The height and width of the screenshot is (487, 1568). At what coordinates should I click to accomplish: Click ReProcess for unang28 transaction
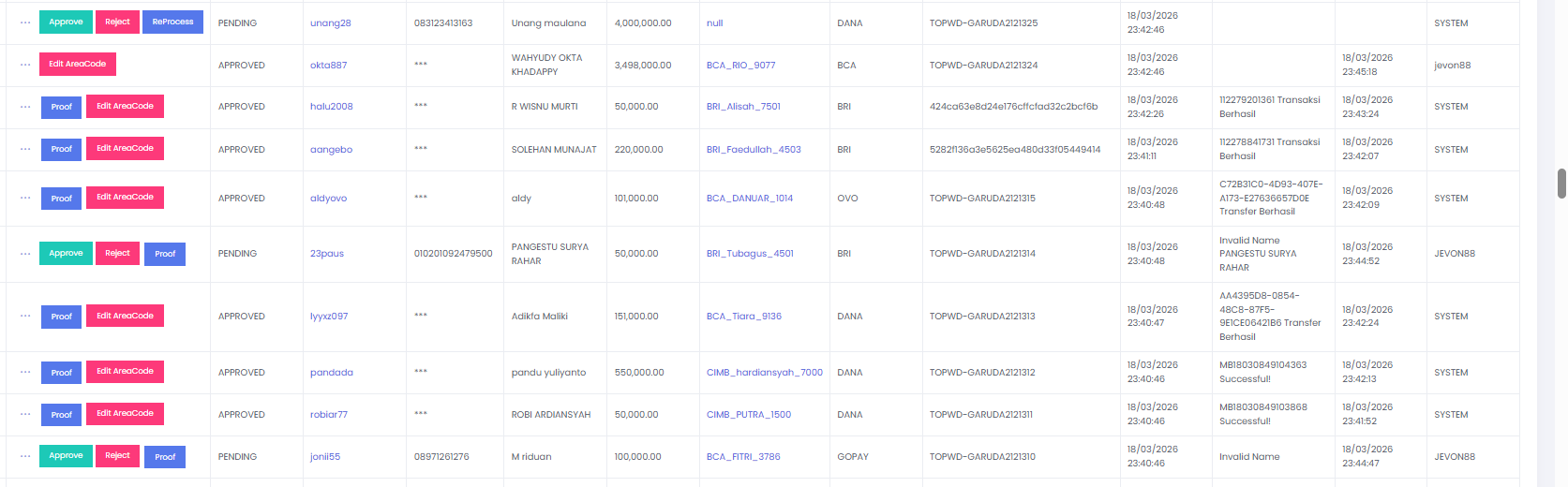(x=172, y=22)
